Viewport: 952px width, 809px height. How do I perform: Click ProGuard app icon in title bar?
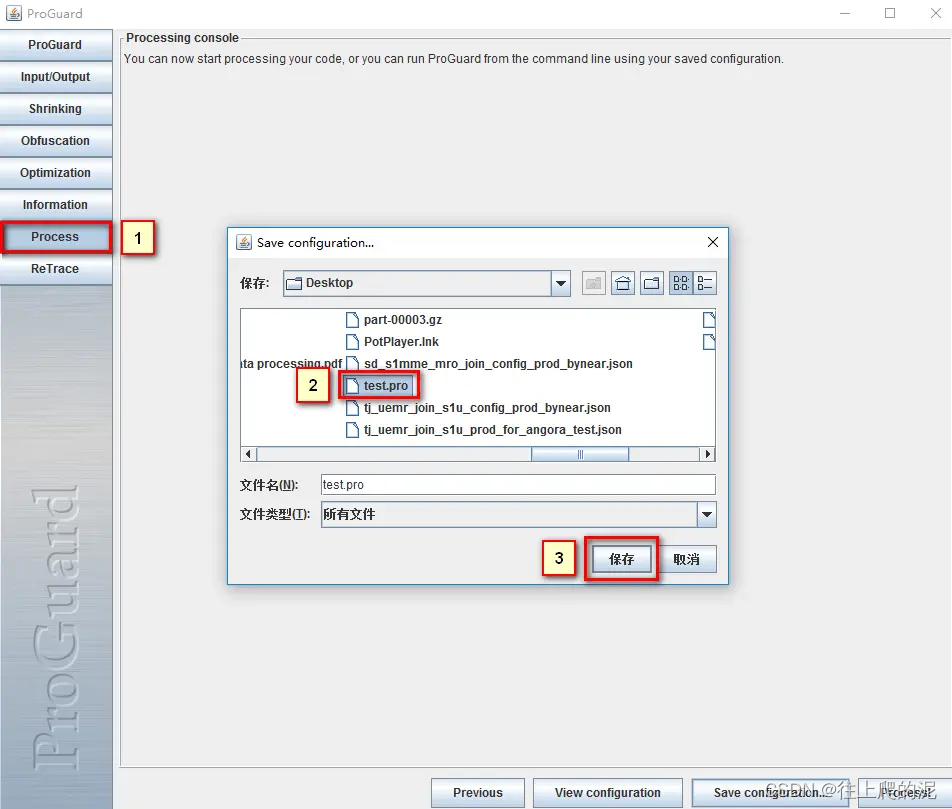click(x=13, y=13)
